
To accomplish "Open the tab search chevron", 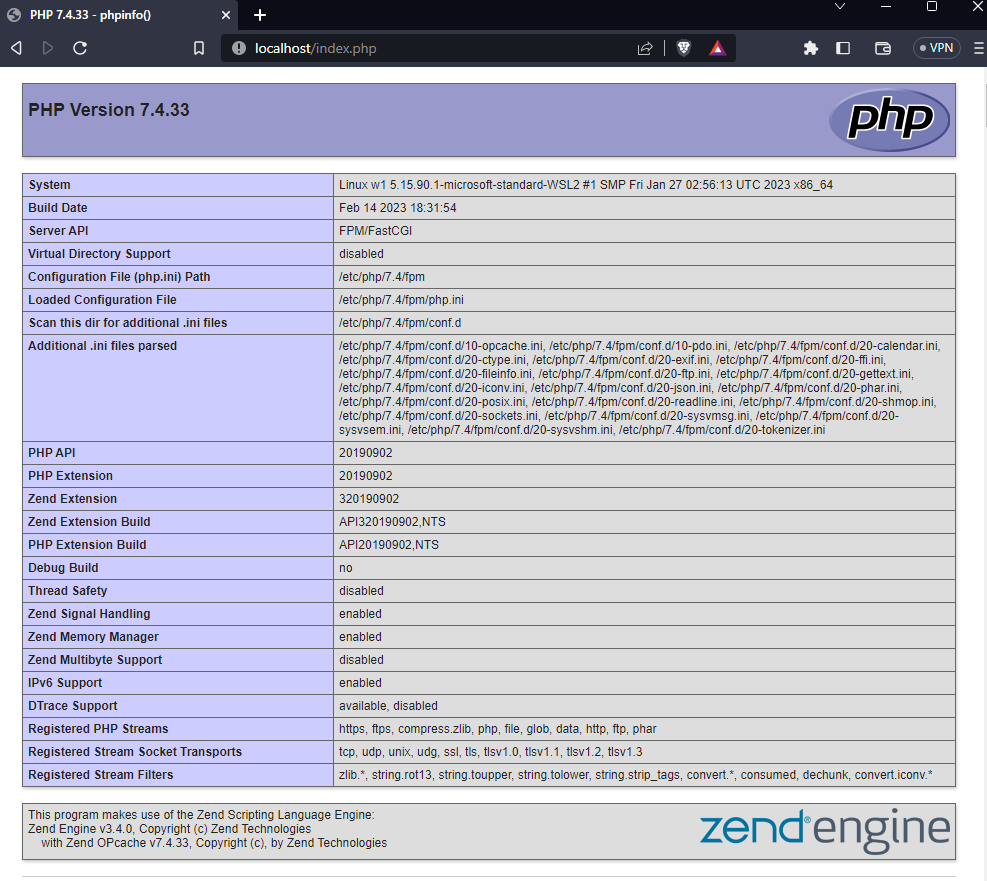I will pyautogui.click(x=841, y=9).
